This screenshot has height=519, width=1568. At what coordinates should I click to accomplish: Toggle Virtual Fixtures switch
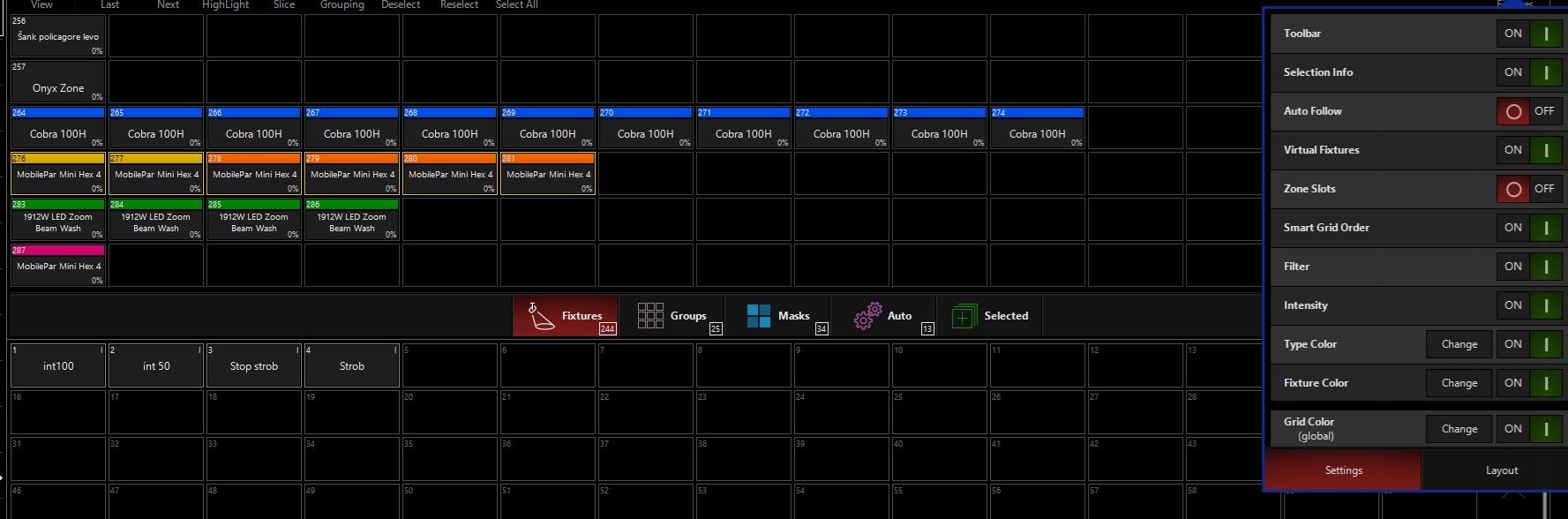tap(1529, 150)
